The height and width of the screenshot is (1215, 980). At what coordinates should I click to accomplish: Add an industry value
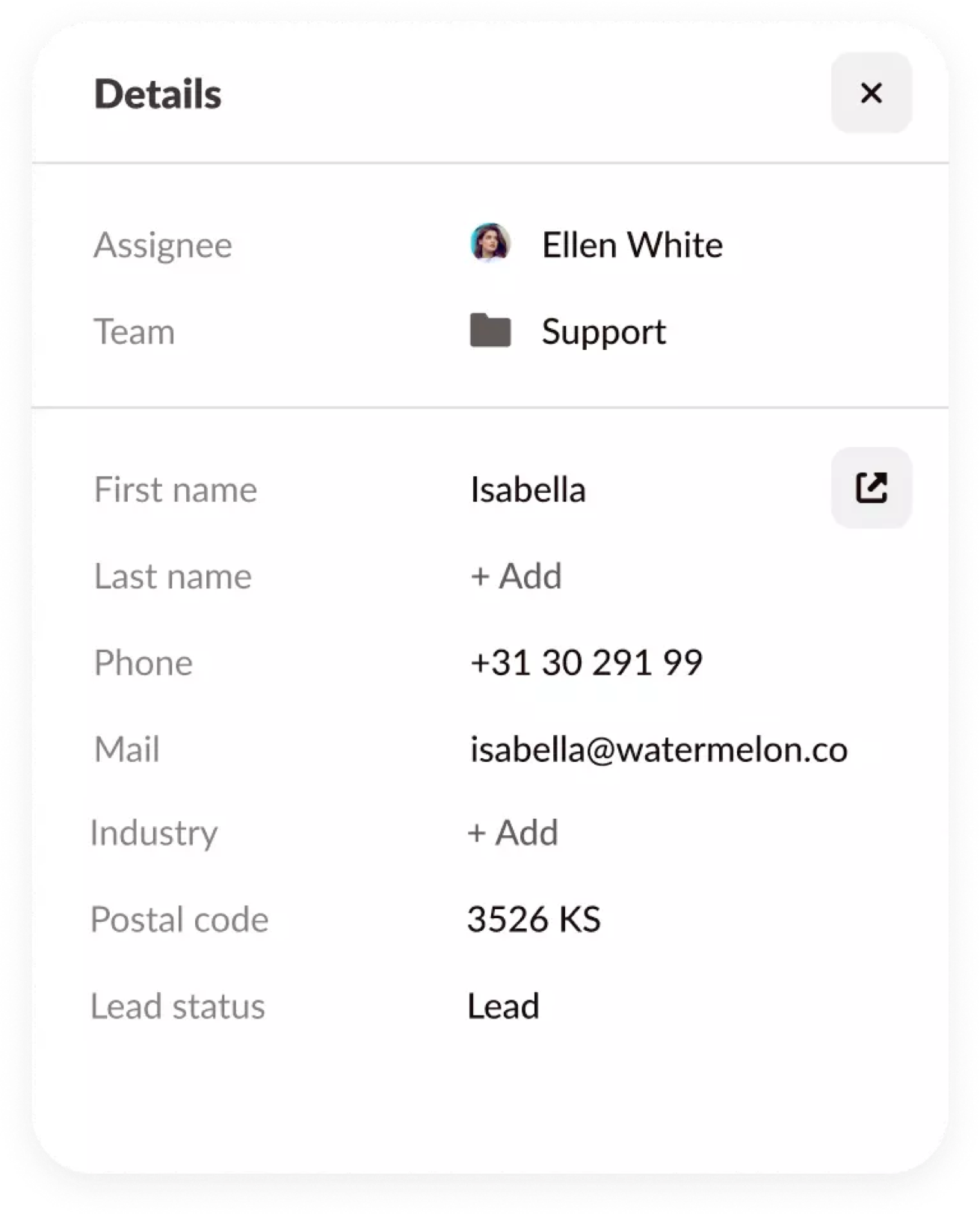[x=514, y=832]
